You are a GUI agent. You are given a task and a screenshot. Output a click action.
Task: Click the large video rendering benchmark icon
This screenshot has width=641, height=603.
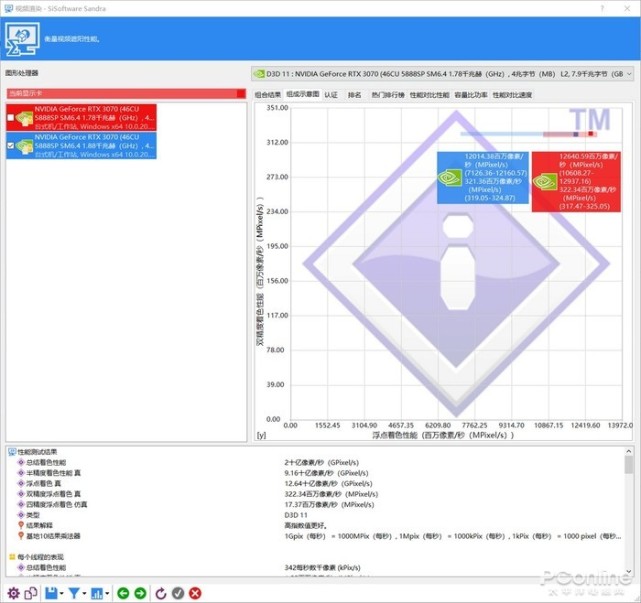tap(22, 39)
